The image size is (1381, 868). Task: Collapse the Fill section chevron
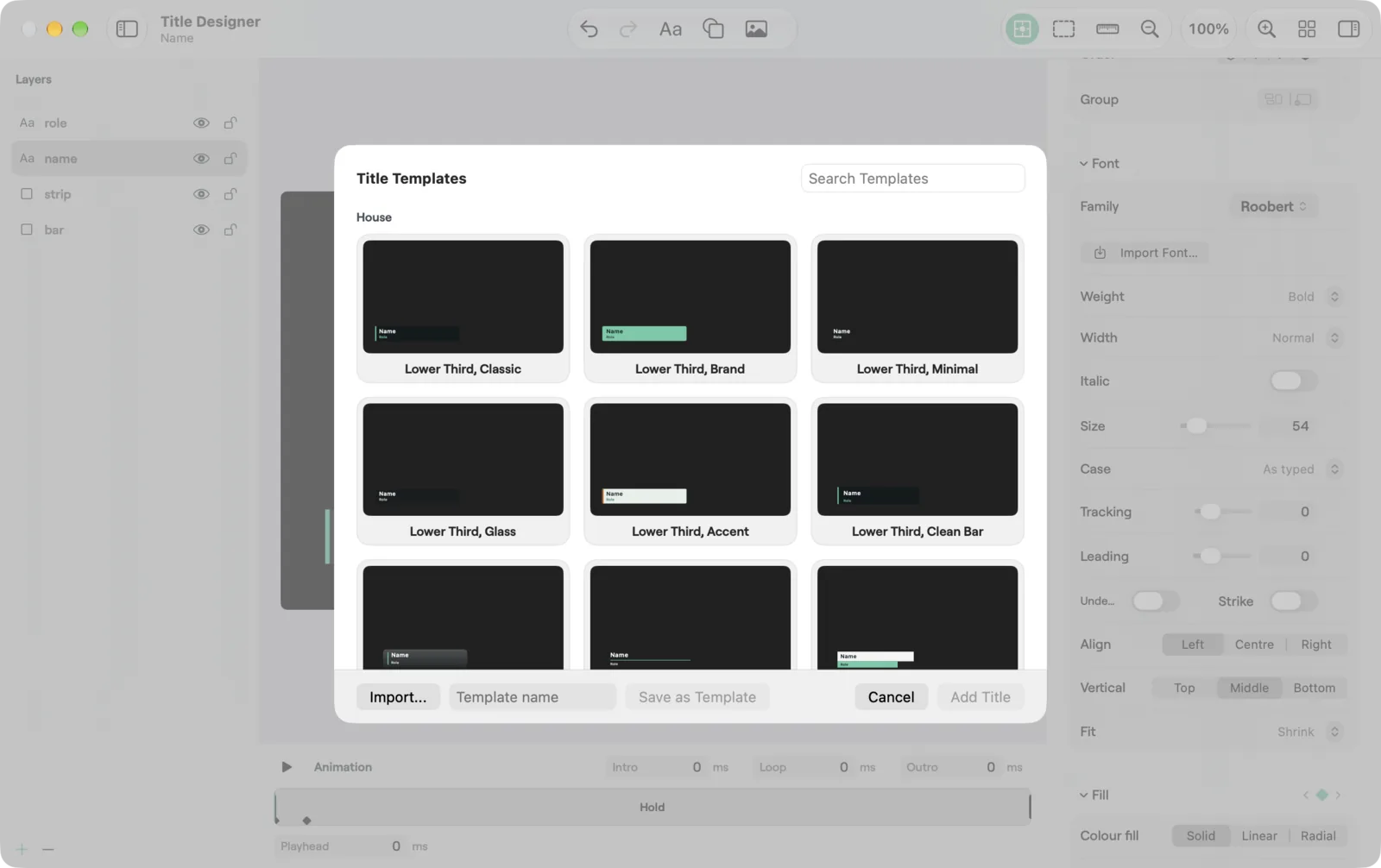(x=1083, y=795)
